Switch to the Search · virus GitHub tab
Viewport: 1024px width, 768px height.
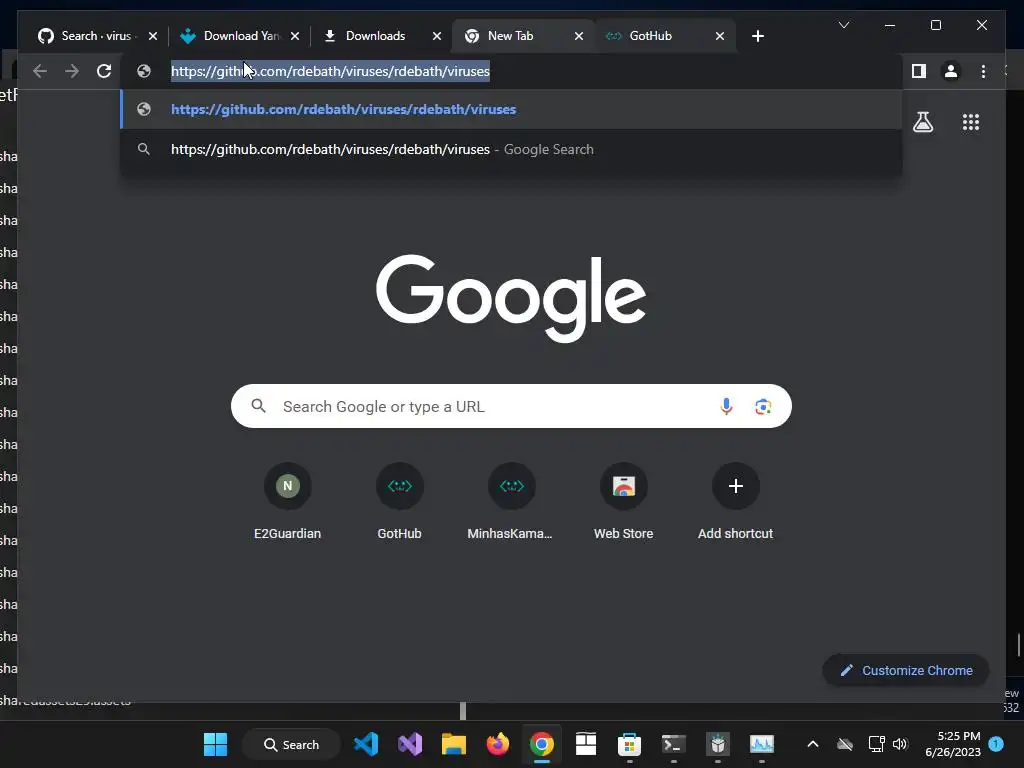coord(97,36)
